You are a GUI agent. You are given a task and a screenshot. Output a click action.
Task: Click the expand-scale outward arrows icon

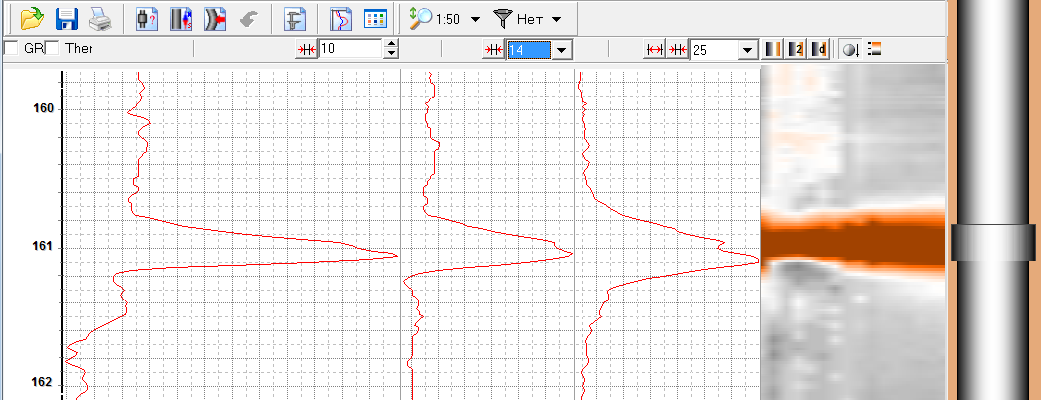655,49
